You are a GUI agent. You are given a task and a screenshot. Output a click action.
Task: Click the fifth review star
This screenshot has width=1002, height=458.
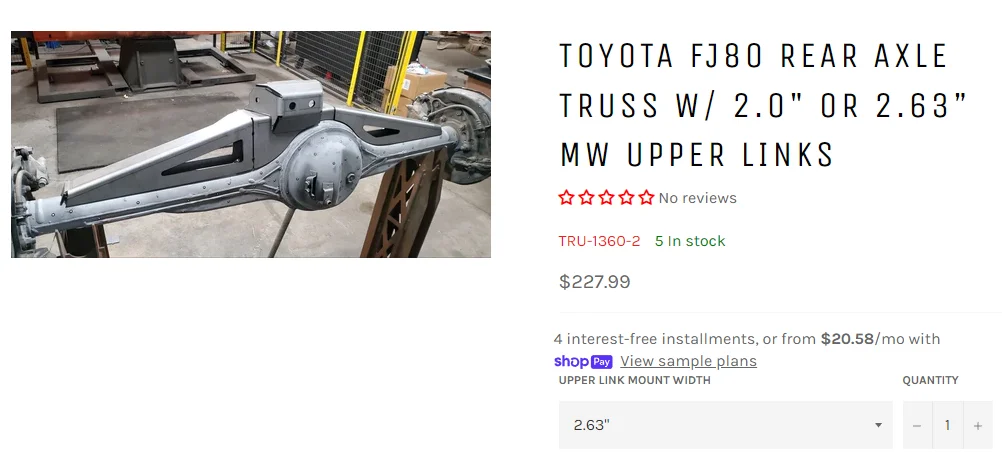[x=646, y=198]
